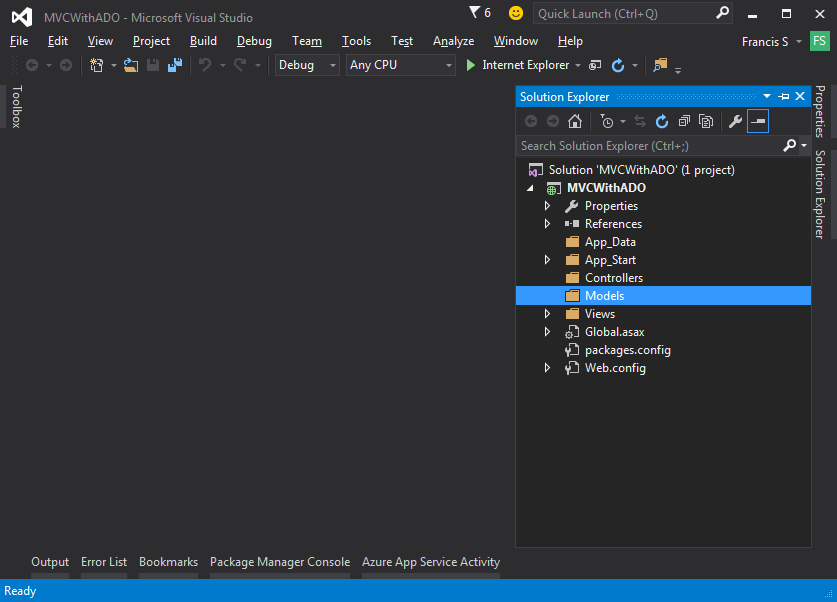This screenshot has width=837, height=602.
Task: Open the Project menu
Action: [x=151, y=41]
